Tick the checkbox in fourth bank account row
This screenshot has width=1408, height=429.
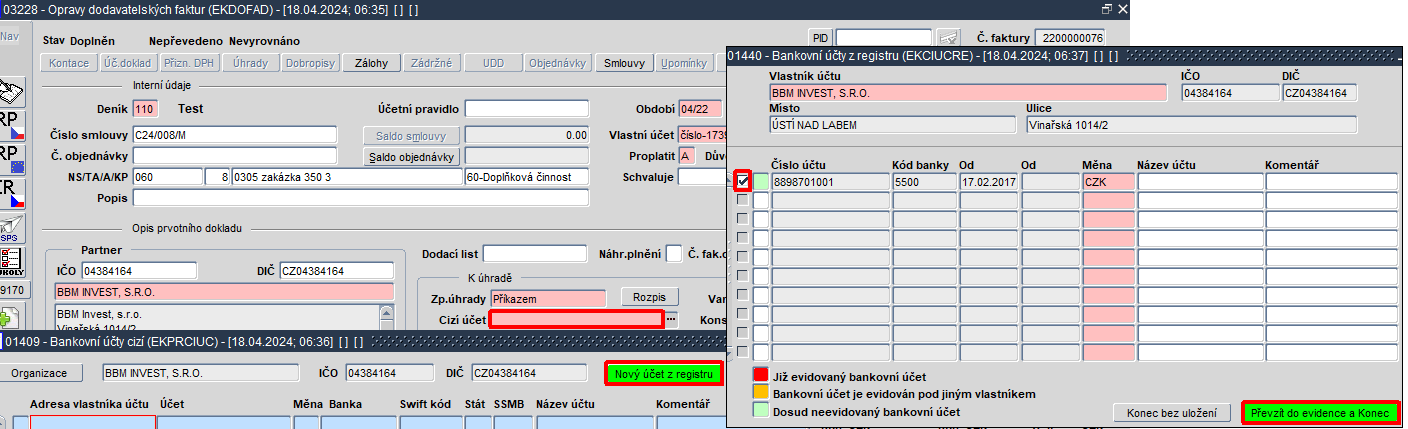(742, 238)
